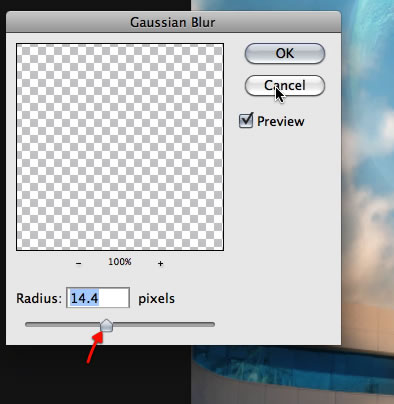Image resolution: width=394 pixels, height=404 pixels.
Task: Confirm the blur with the OK button
Action: click(285, 53)
